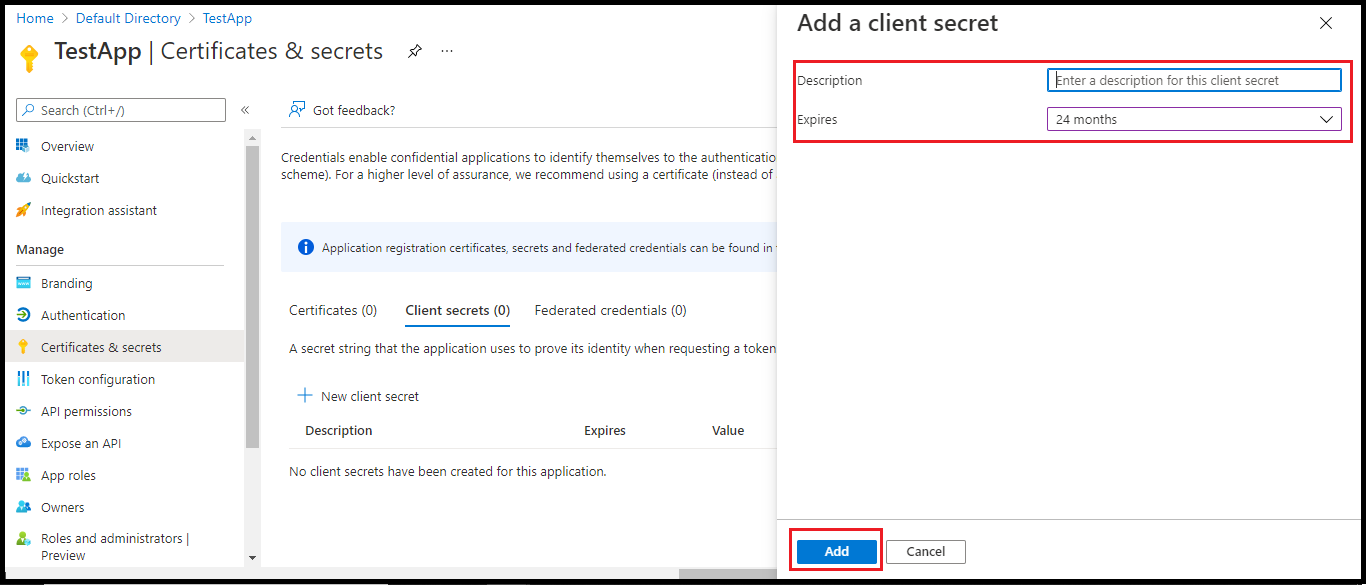Viewport: 1366px width, 585px height.
Task: Click the Authentication icon in sidebar
Action: click(x=23, y=315)
